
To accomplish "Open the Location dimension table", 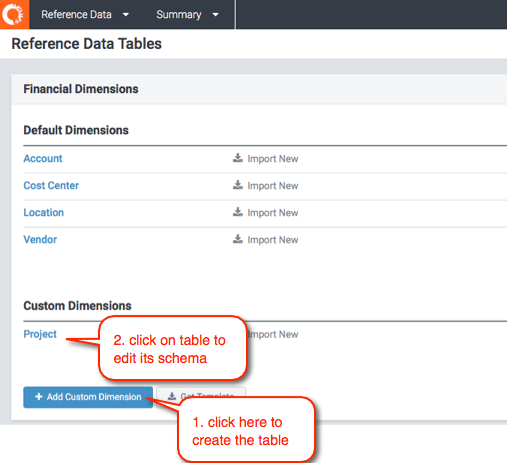I will pos(43,212).
